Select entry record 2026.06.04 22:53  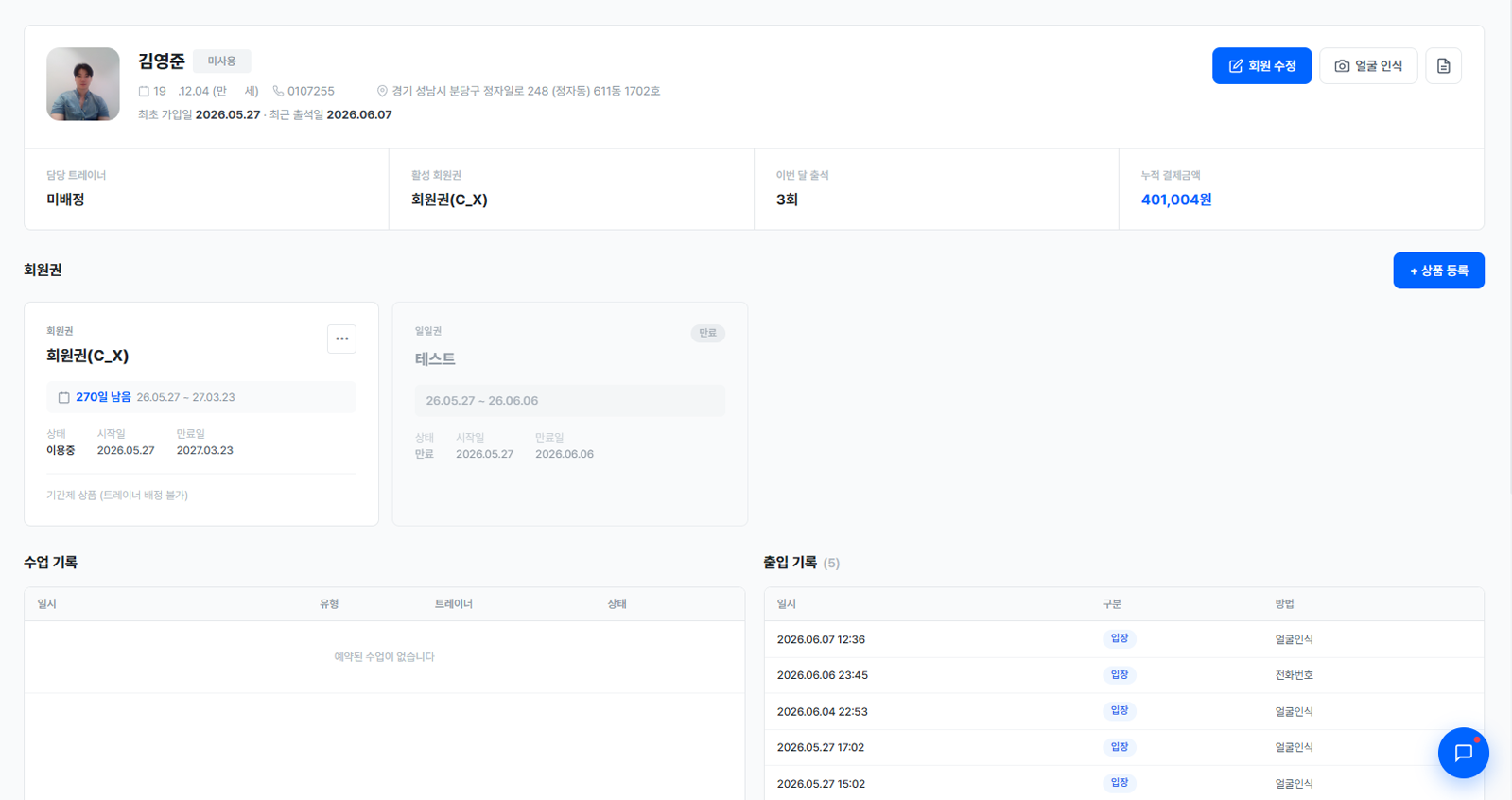(1123, 711)
